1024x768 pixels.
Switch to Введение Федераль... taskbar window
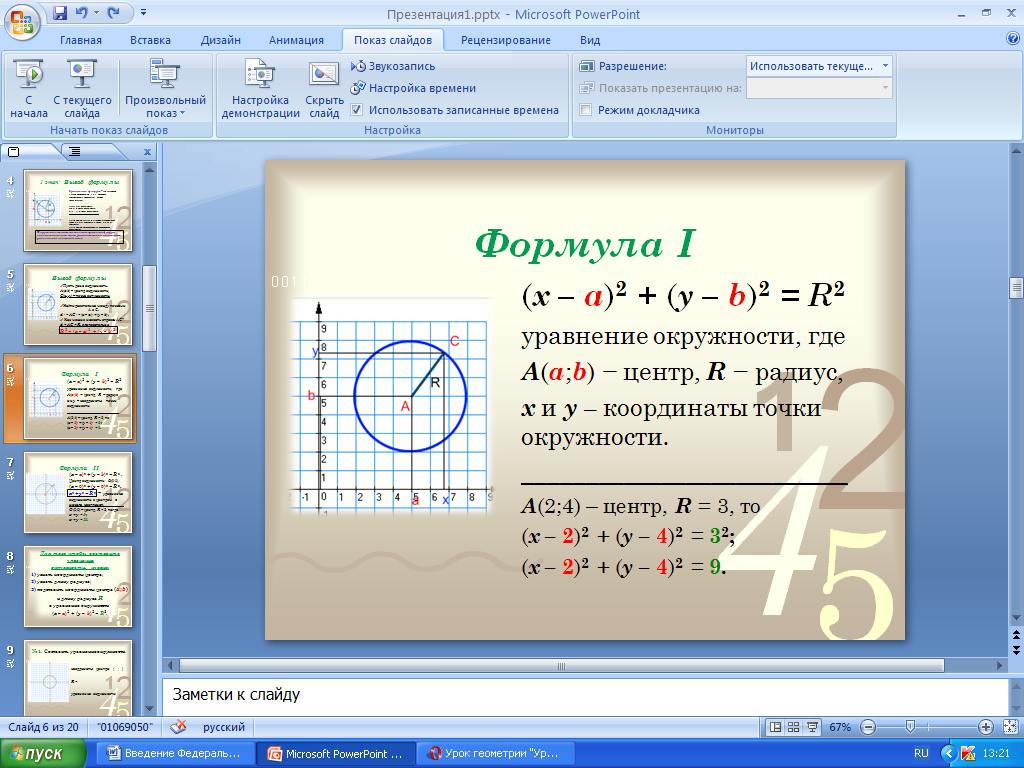[x=174, y=754]
